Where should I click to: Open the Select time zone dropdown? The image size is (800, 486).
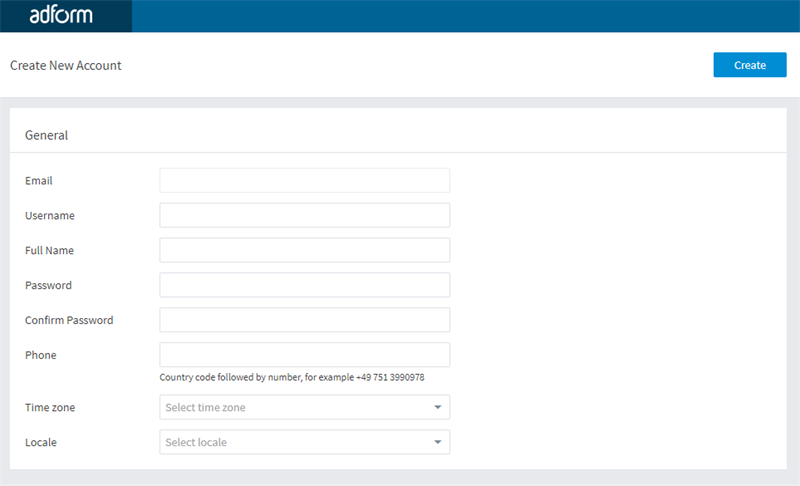click(x=305, y=407)
